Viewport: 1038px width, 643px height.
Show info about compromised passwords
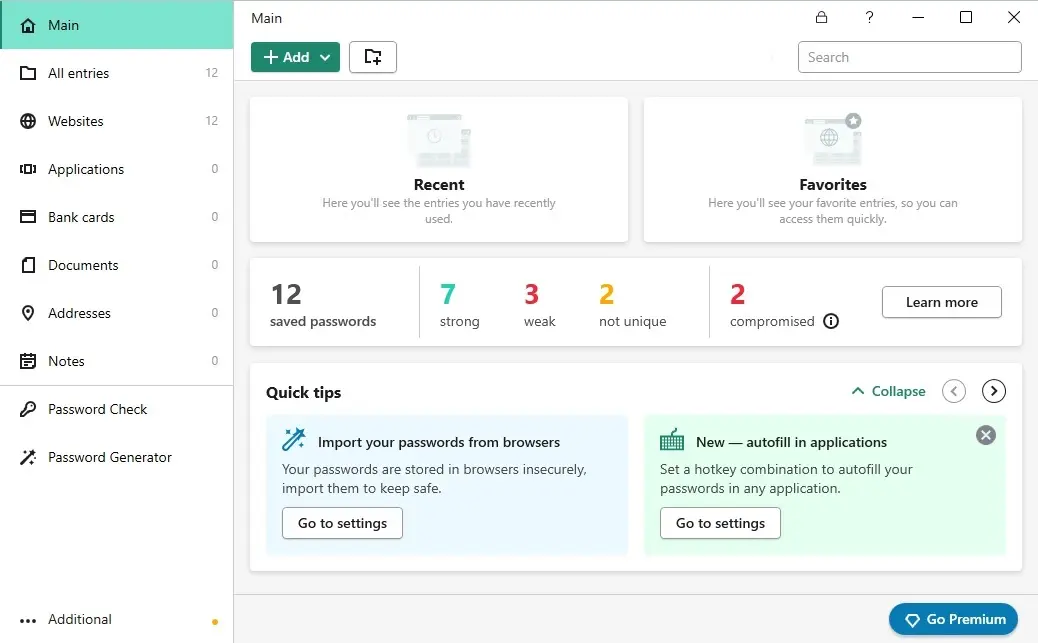click(x=831, y=321)
